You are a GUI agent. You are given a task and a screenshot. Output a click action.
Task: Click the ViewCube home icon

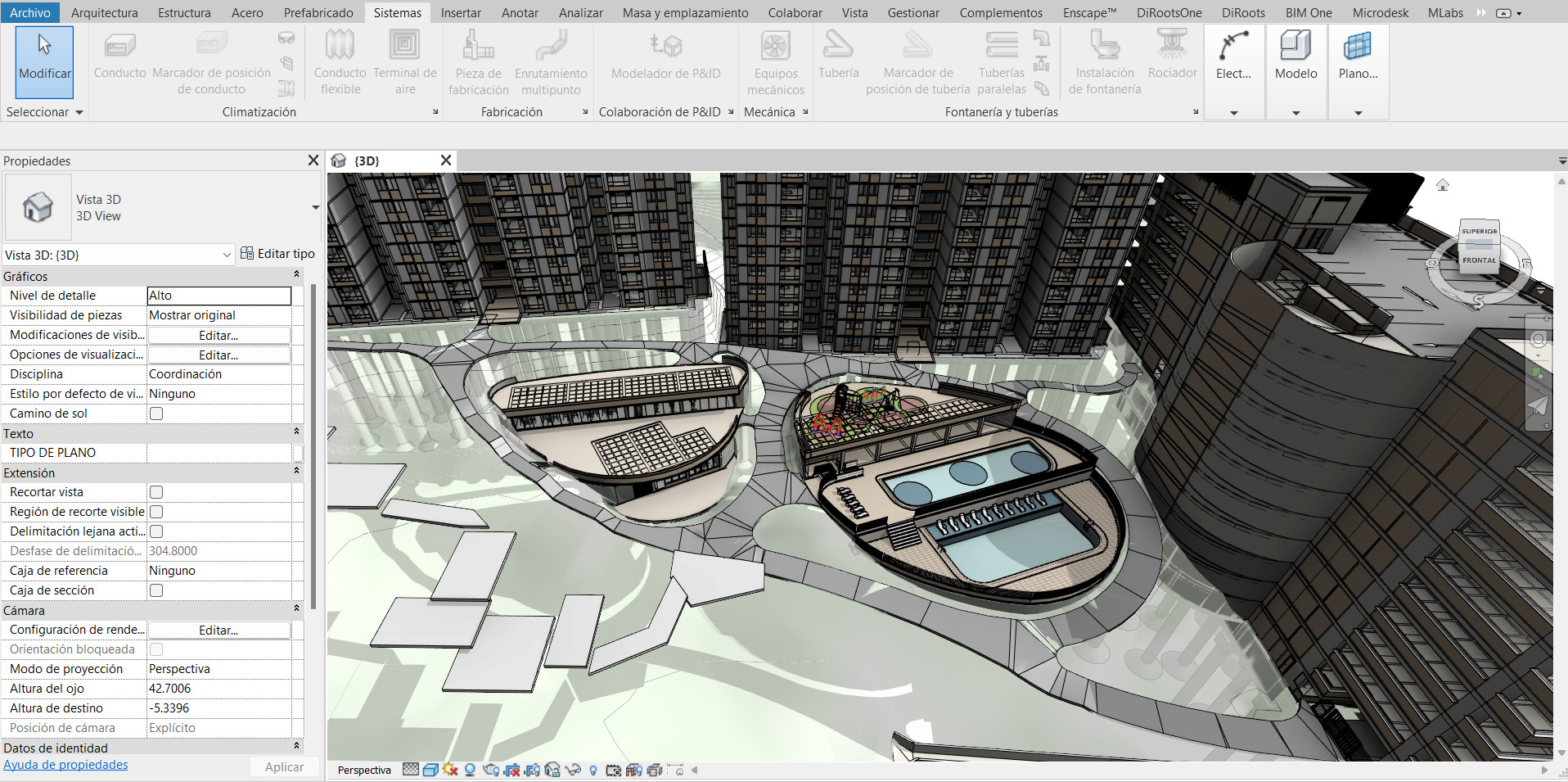tap(1442, 185)
